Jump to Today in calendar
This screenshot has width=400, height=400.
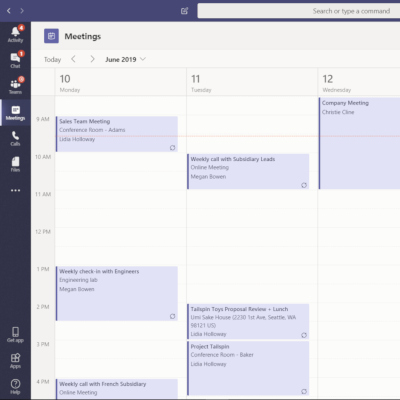[x=52, y=60]
